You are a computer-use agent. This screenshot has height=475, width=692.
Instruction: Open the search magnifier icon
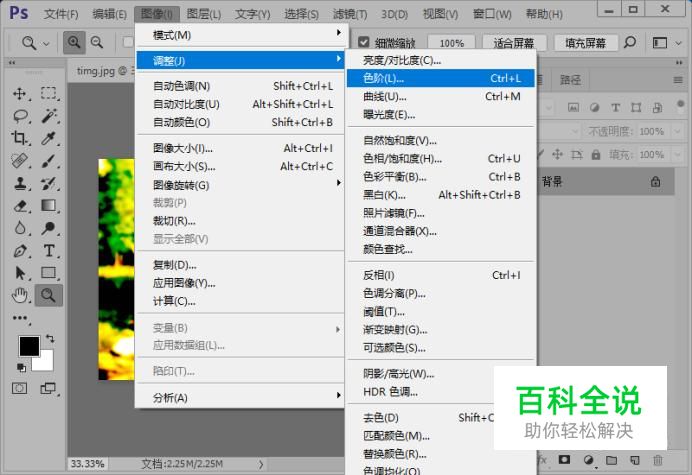pyautogui.click(x=630, y=43)
